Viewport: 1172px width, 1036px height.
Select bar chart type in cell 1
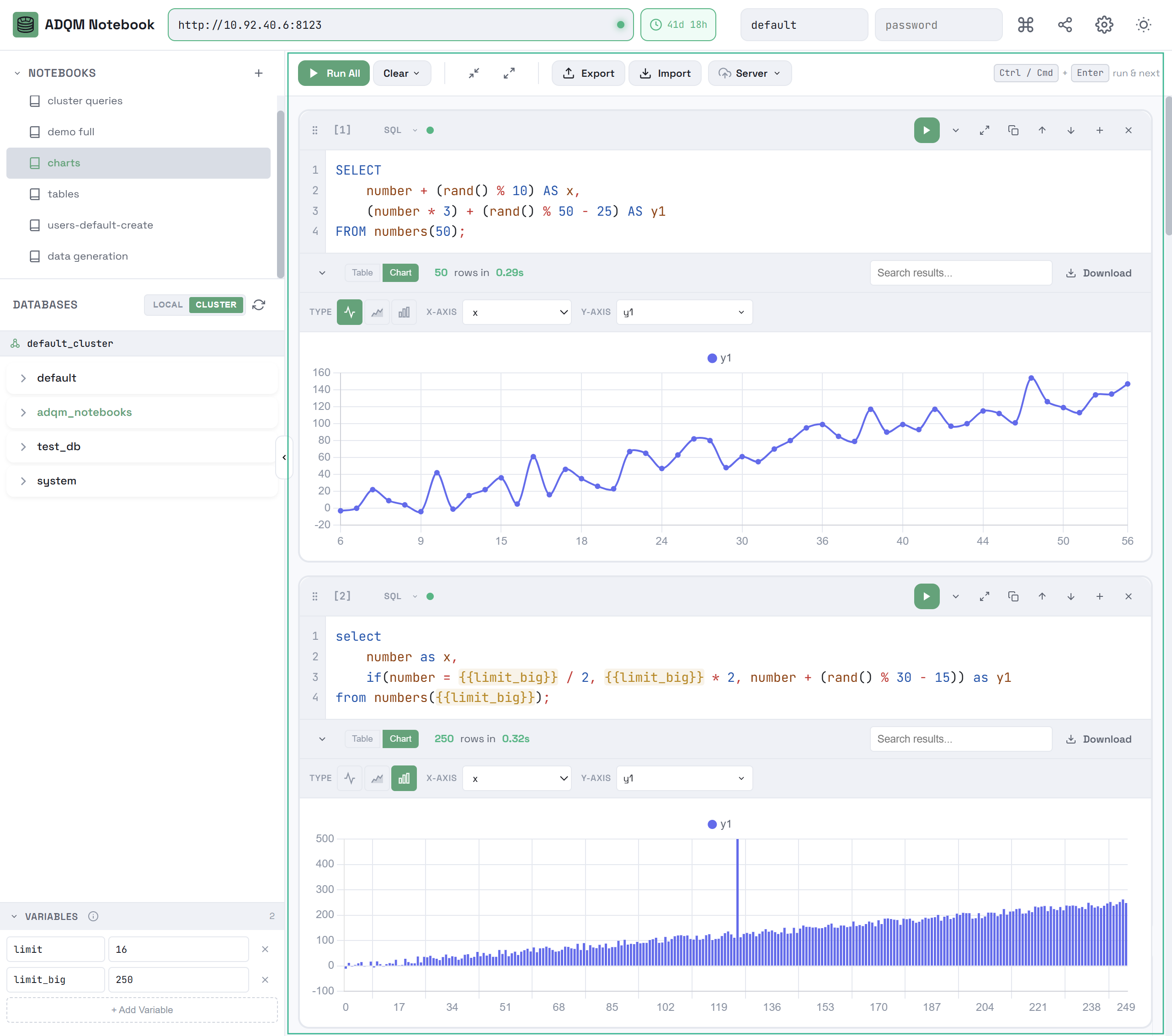(x=404, y=312)
